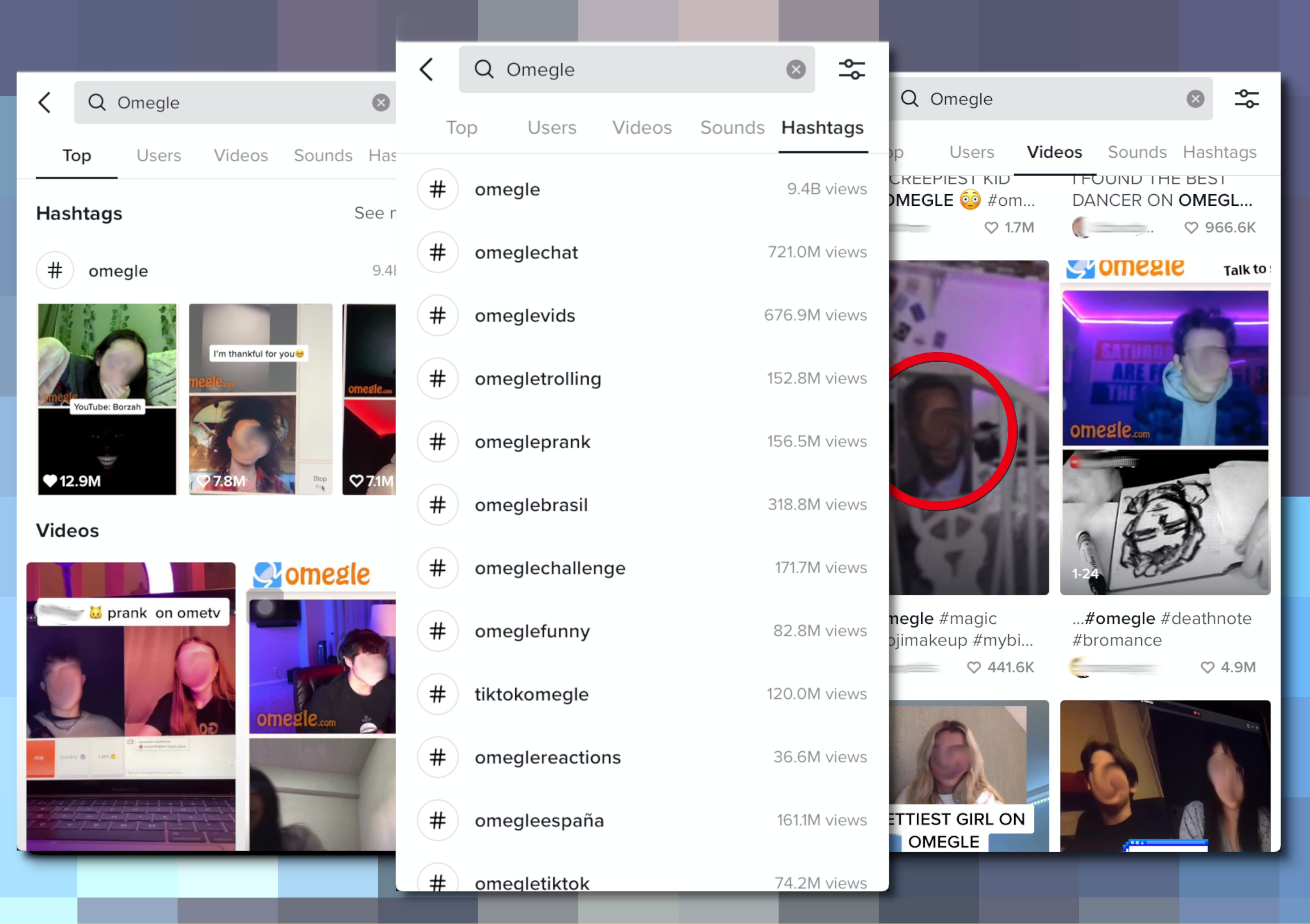Open Videos tab in left panel

coord(241,155)
